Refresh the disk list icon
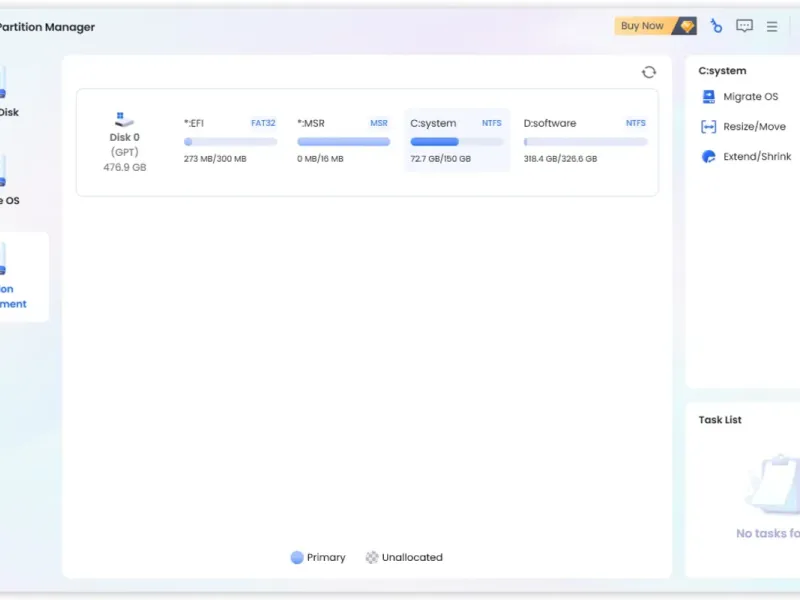This screenshot has width=800, height=600. click(649, 72)
